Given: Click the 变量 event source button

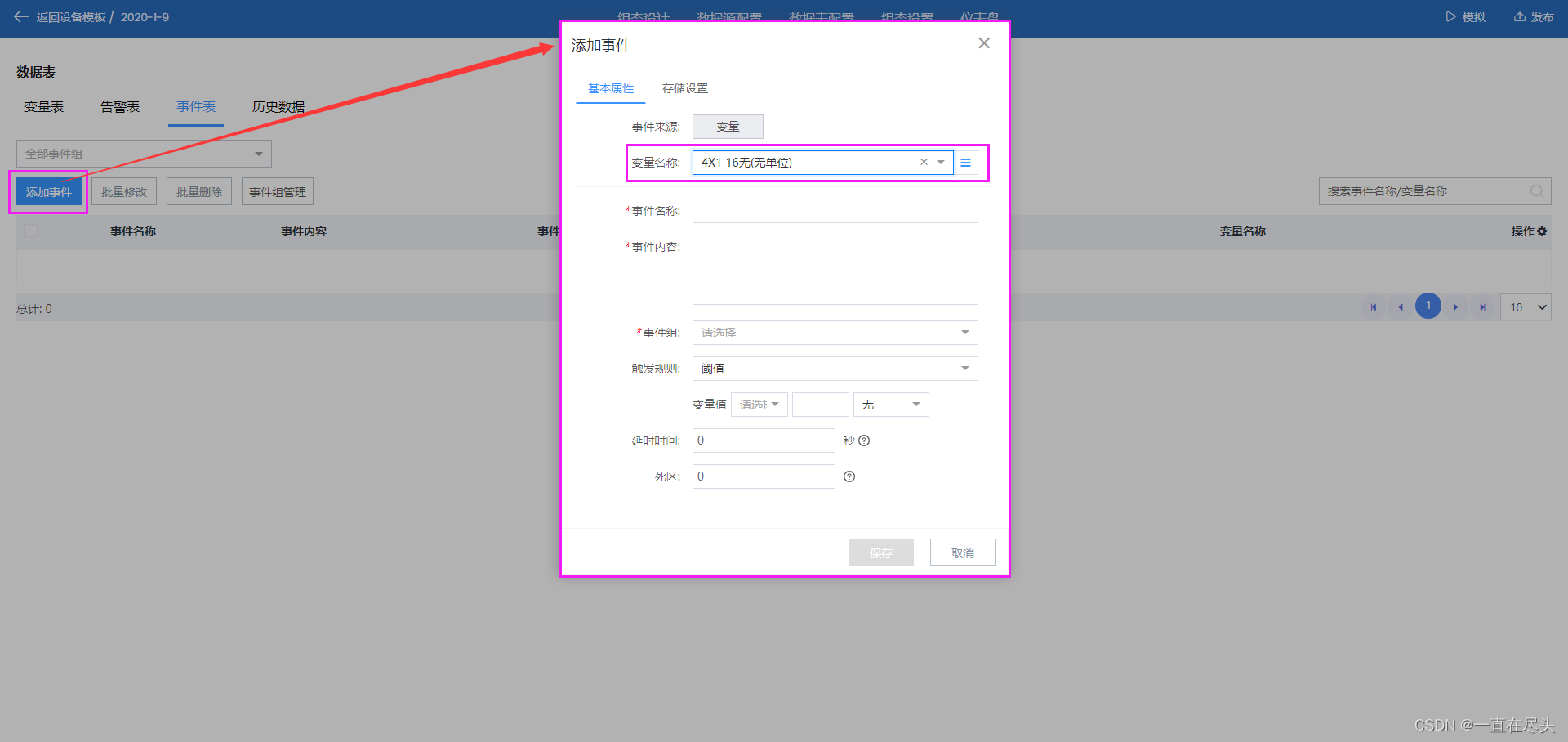Looking at the screenshot, I should click(x=728, y=127).
